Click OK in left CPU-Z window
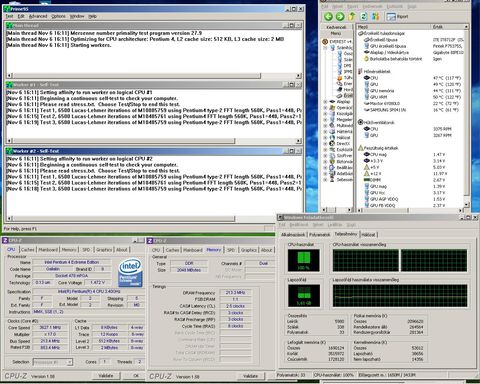Viewport: 480px width, 384px height. [x=136, y=376]
